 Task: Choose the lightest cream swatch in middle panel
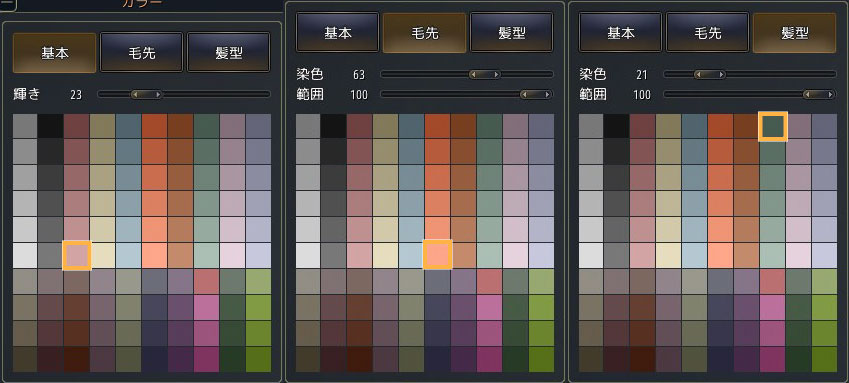pyautogui.click(x=386, y=255)
